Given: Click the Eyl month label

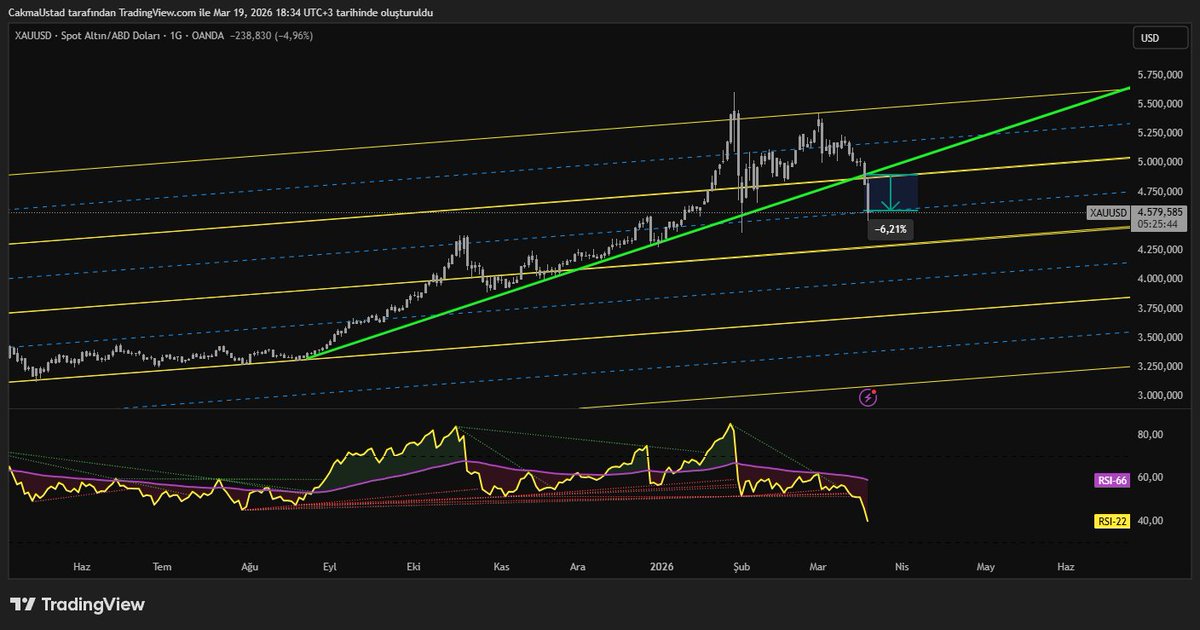Looking at the screenshot, I should coord(329,566).
